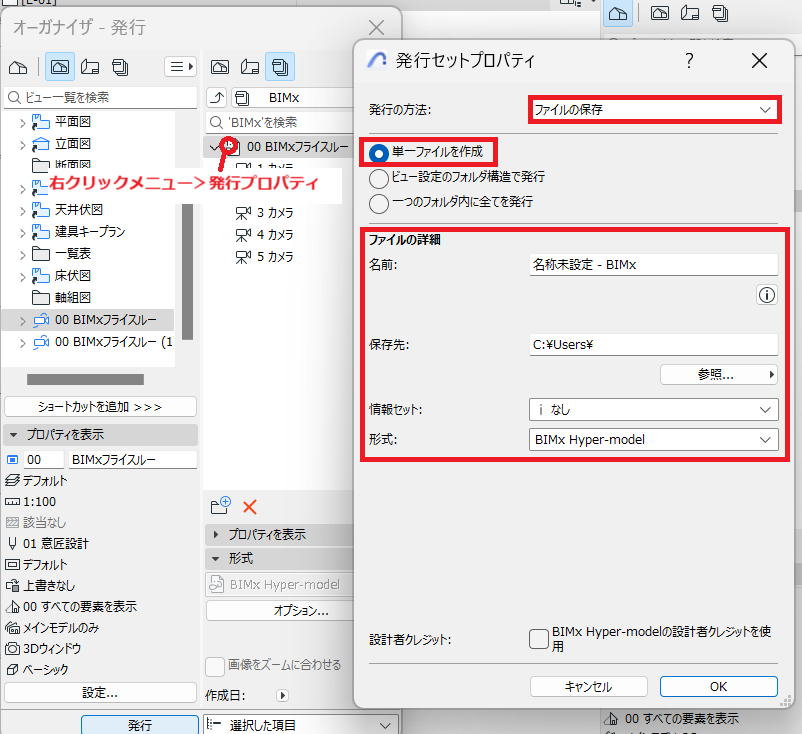Enable BIMx Hyper-model designer credit checkbox
The width and height of the screenshot is (802, 734).
(539, 639)
